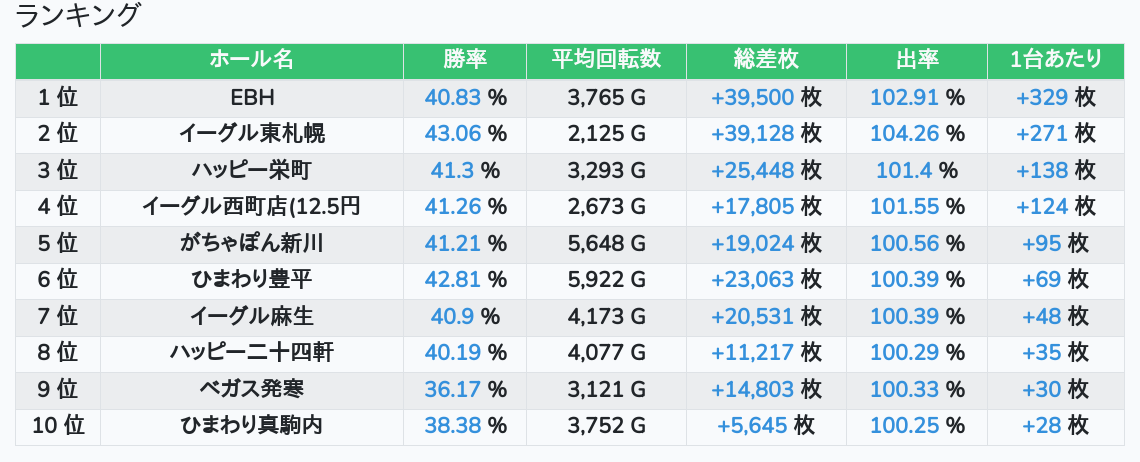Click the 1台あたり column header
The width and height of the screenshot is (1140, 462).
(1056, 60)
